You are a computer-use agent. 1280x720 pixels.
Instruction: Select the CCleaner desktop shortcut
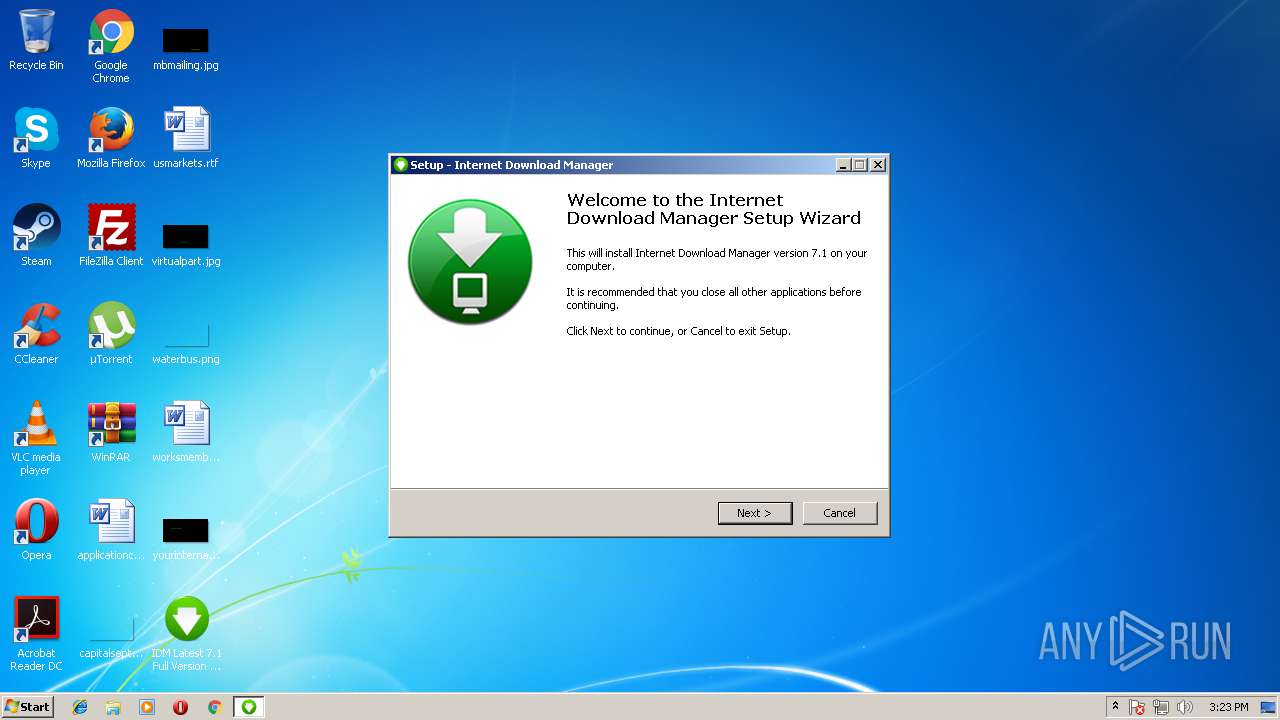[36, 334]
